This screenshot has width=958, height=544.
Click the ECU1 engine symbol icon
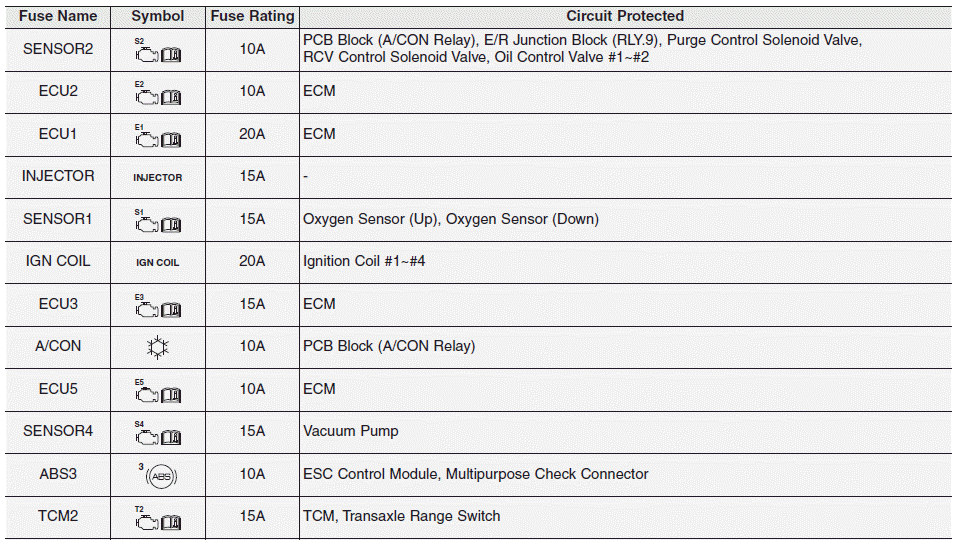click(x=158, y=139)
